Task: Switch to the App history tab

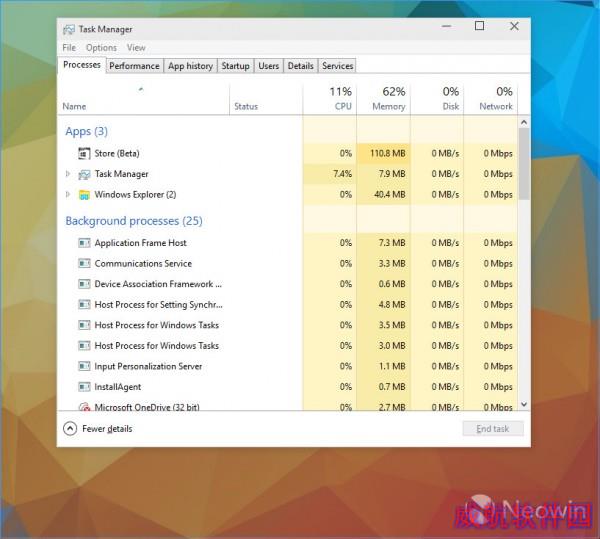Action: pyautogui.click(x=190, y=66)
